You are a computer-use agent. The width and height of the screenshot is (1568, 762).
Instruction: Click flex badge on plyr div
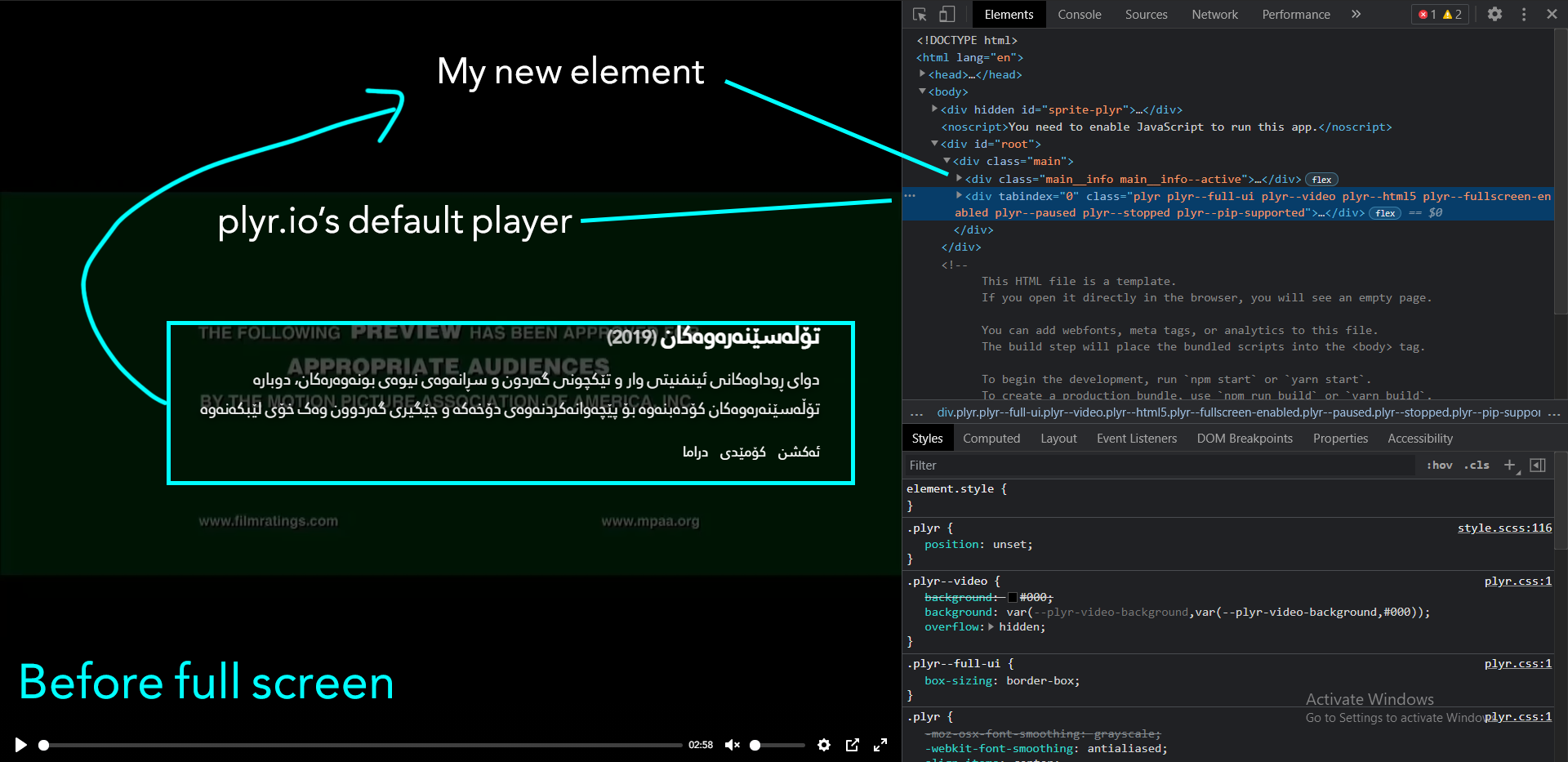[1385, 213]
